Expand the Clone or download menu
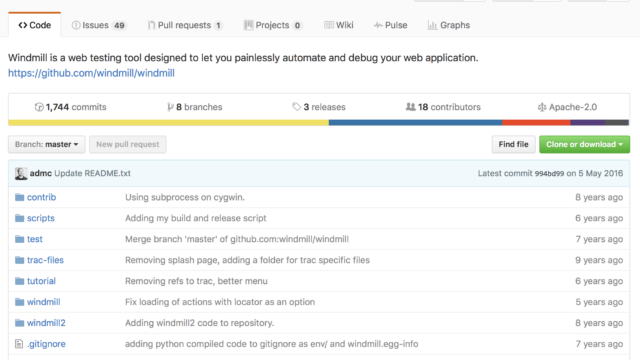Viewport: 640px width, 360px height. point(584,144)
